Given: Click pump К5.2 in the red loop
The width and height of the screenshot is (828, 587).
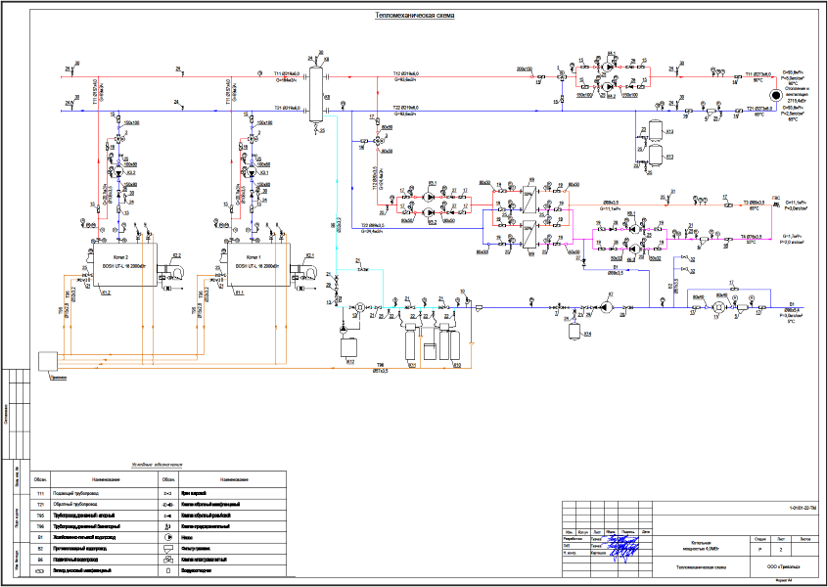Looking at the screenshot, I should (429, 213).
